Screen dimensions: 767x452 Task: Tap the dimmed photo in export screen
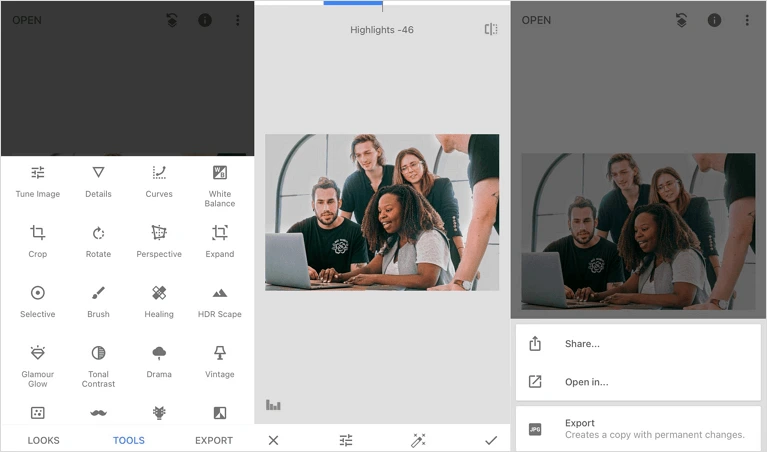click(x=638, y=231)
